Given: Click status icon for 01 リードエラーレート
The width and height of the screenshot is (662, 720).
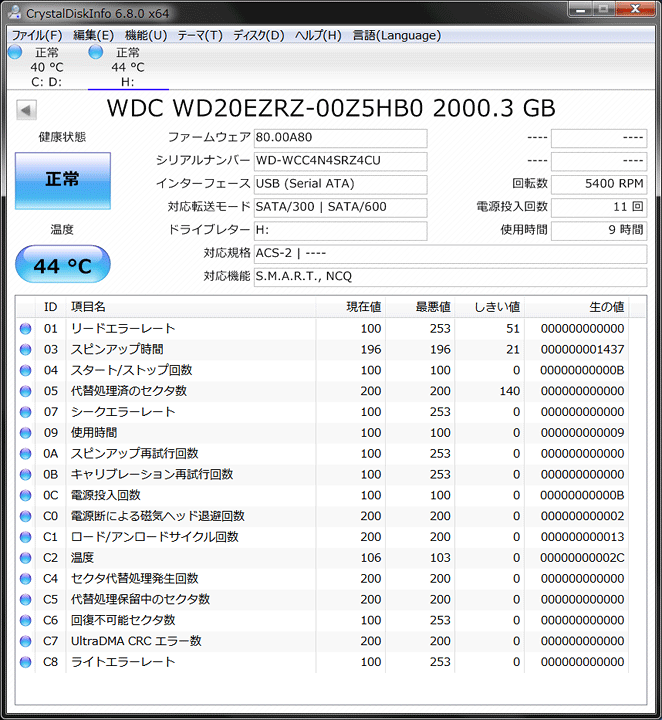Looking at the screenshot, I should (26, 329).
